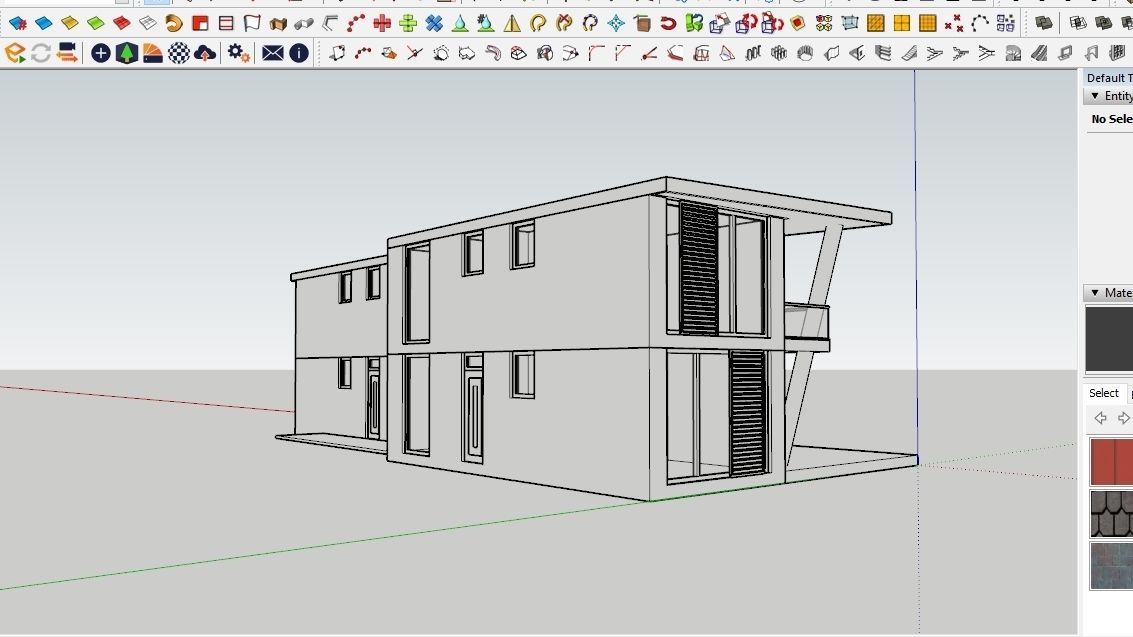Click the blue squares array icon
This screenshot has height=637, width=1133.
pyautogui.click(x=1006, y=23)
